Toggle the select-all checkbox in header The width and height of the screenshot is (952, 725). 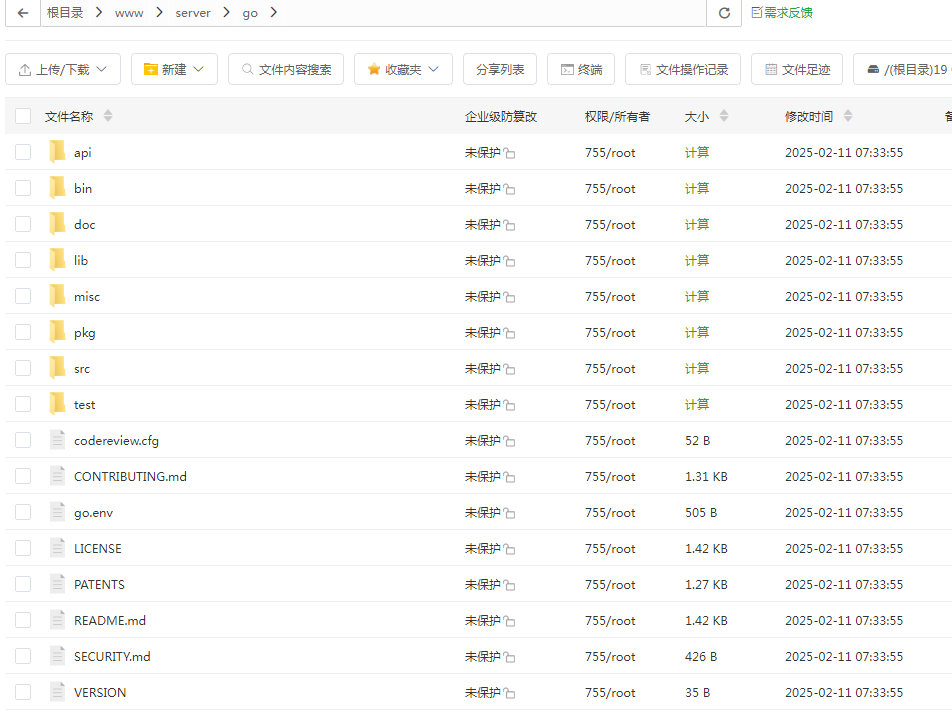click(x=23, y=116)
